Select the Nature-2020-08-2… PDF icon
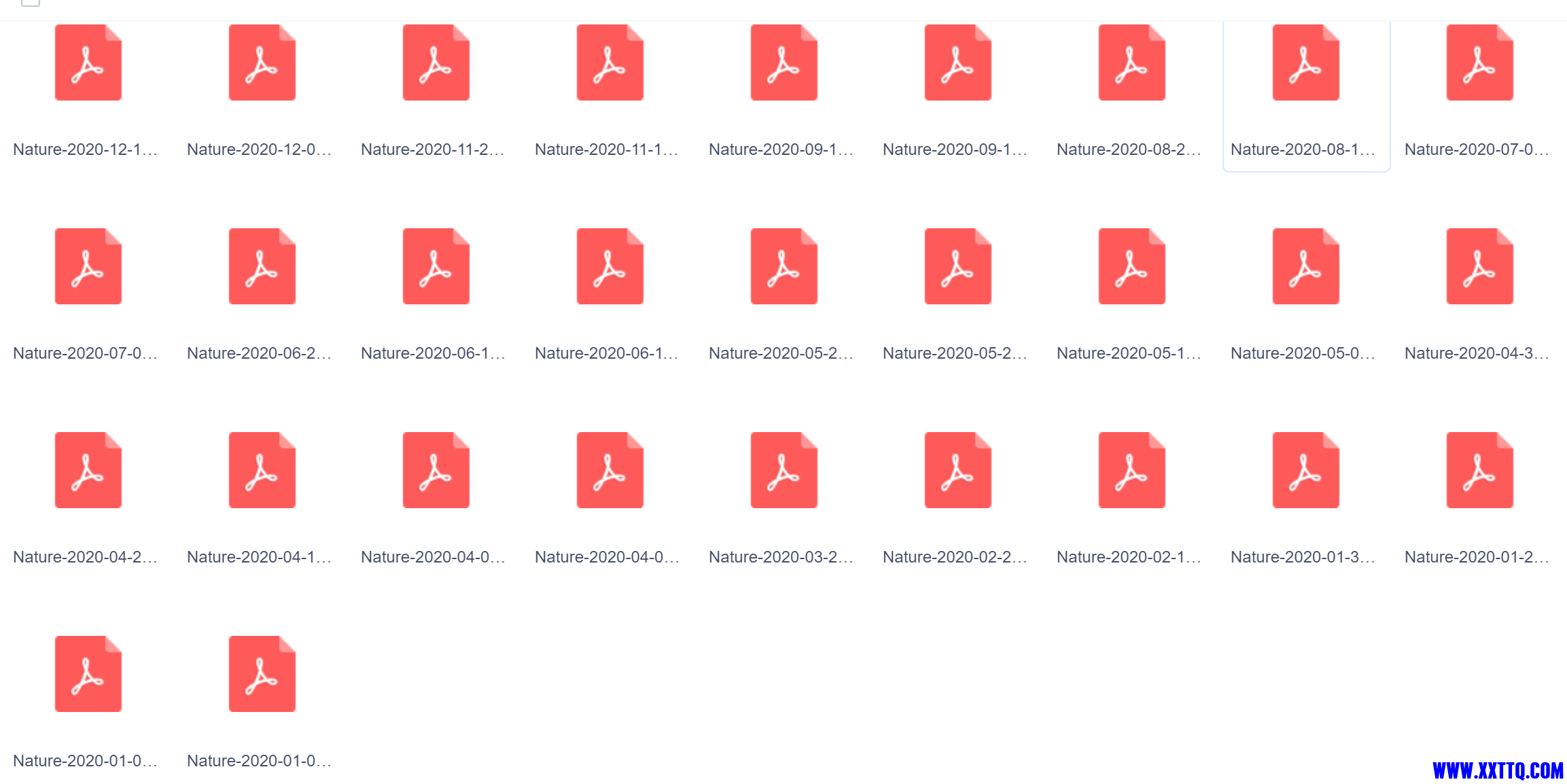The width and height of the screenshot is (1567, 784). click(x=1132, y=63)
